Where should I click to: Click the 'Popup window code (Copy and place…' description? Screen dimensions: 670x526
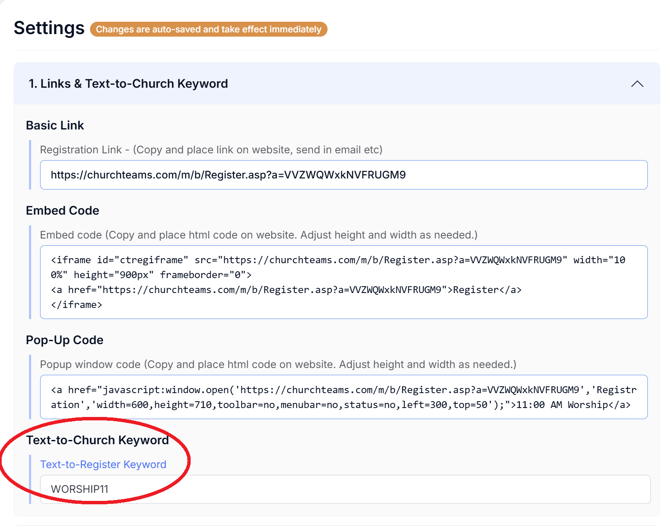pyautogui.click(x=278, y=364)
